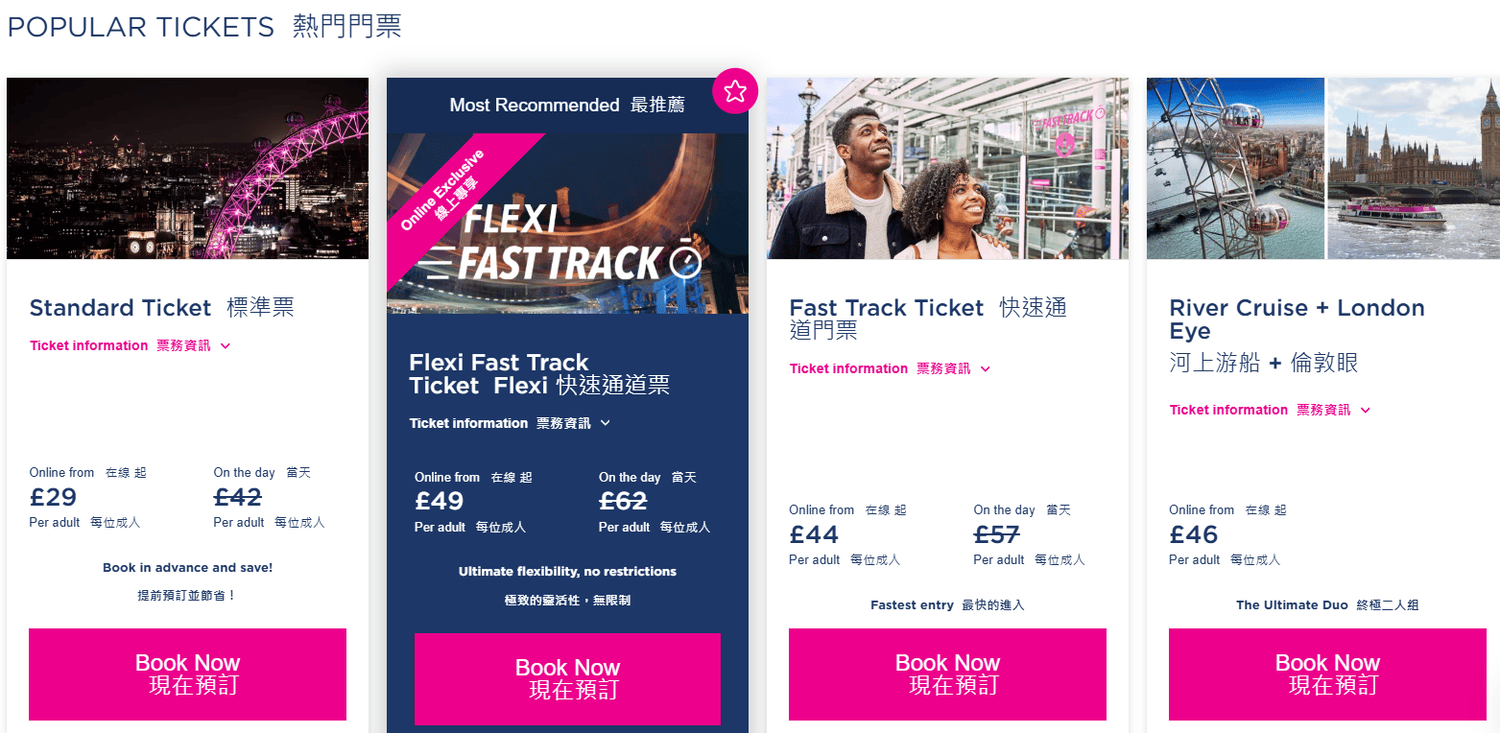Expand Flexi Fast Track Ticket information
Image resolution: width=1500 pixels, height=733 pixels.
click(x=510, y=423)
